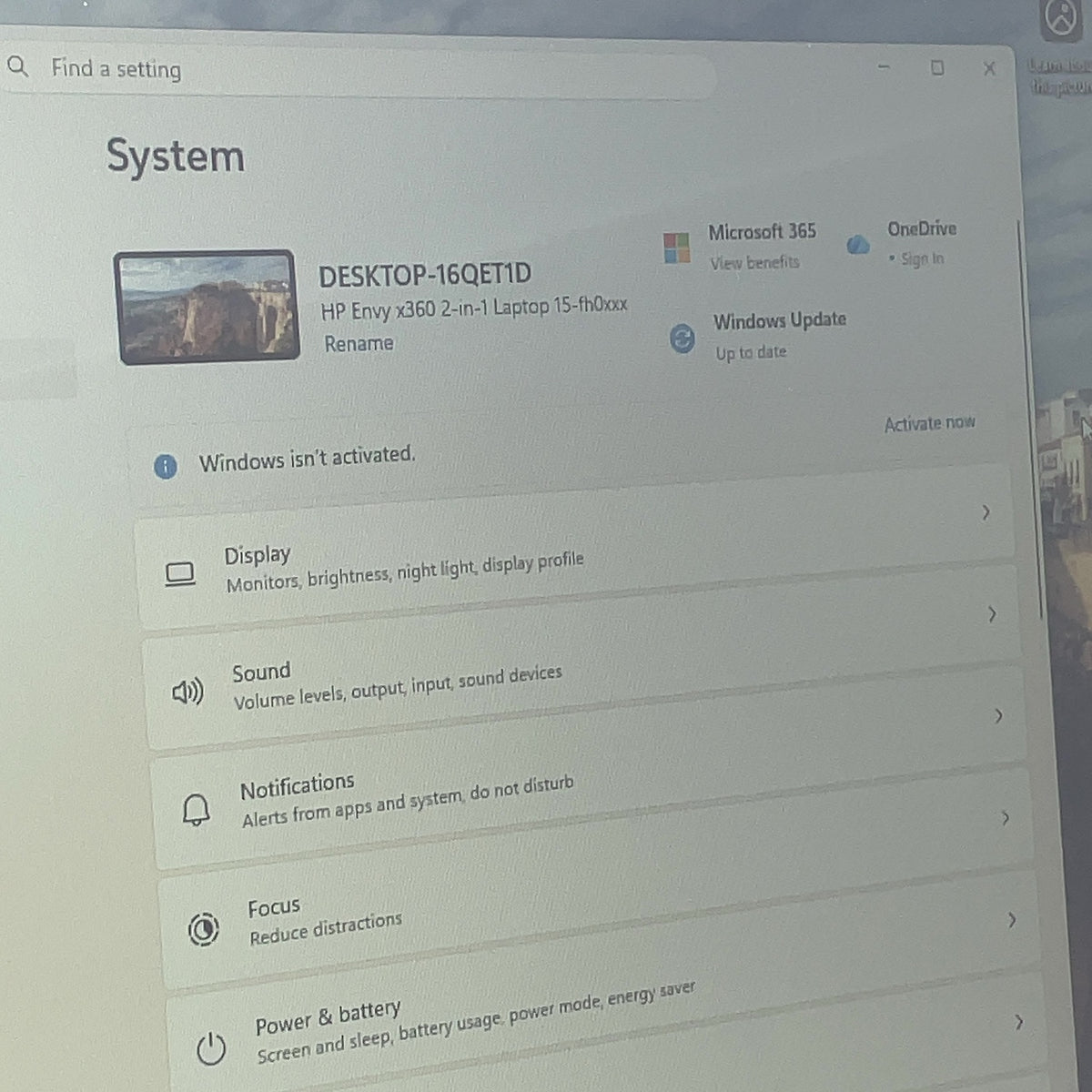
Task: Click the Power & battery icon
Action: tap(211, 1048)
